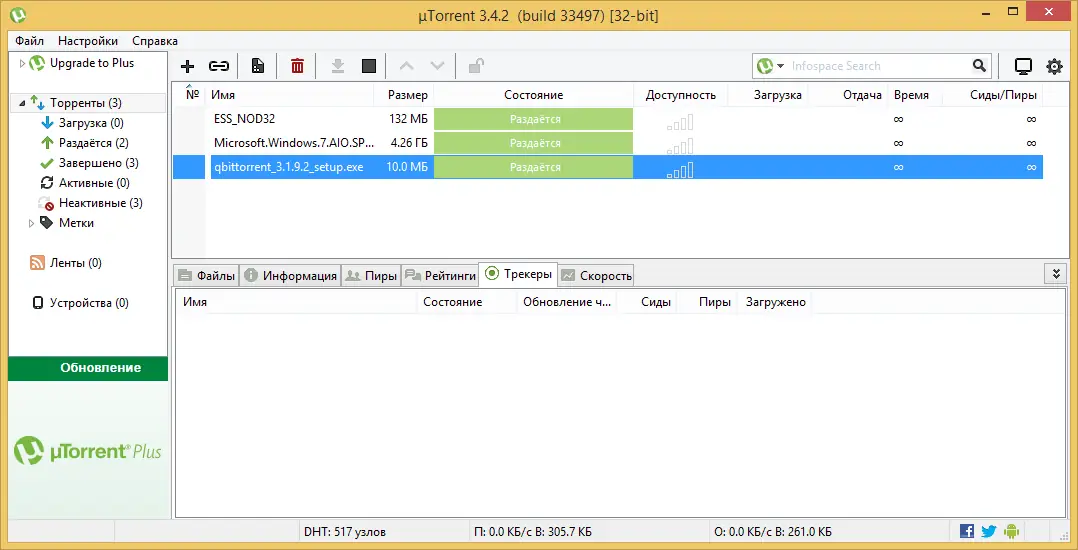
Task: Select Раздаётся (2) filter
Action: click(94, 143)
